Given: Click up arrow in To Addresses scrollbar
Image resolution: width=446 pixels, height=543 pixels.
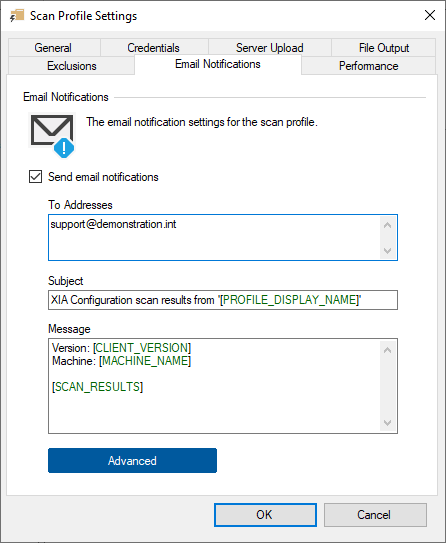Looking at the screenshot, I should [387, 225].
